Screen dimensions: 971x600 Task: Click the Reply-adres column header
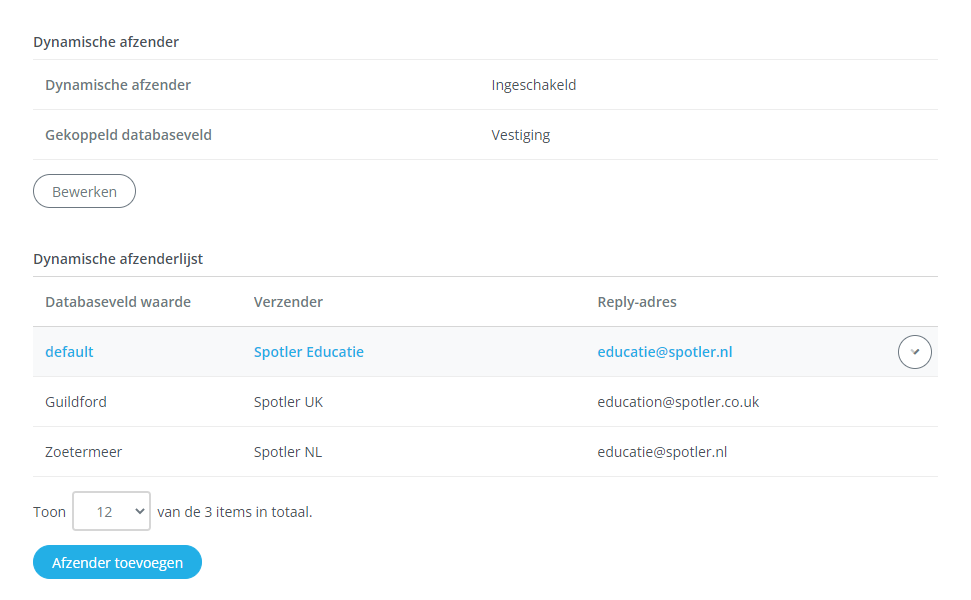(x=637, y=302)
